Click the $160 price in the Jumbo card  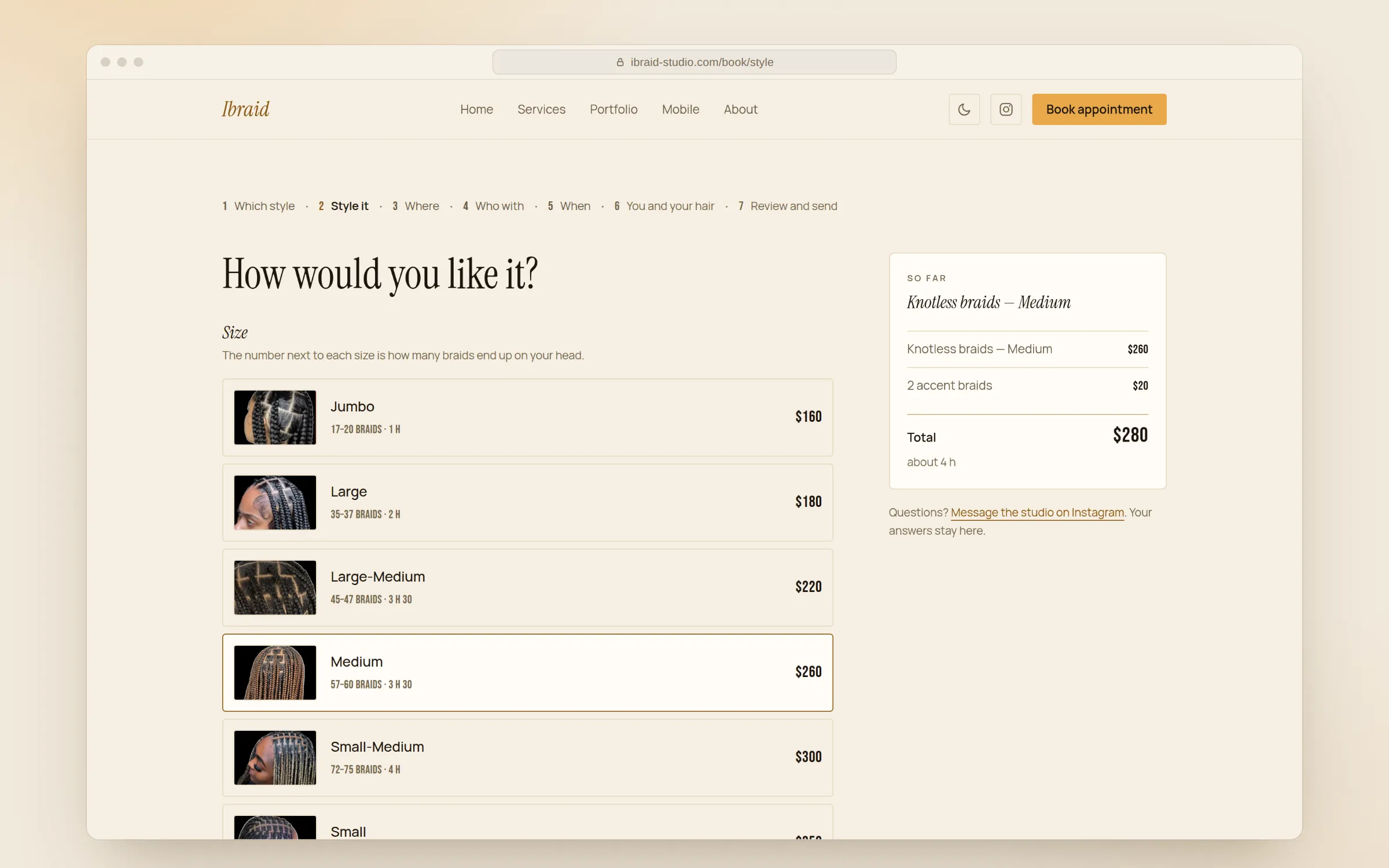pos(808,417)
